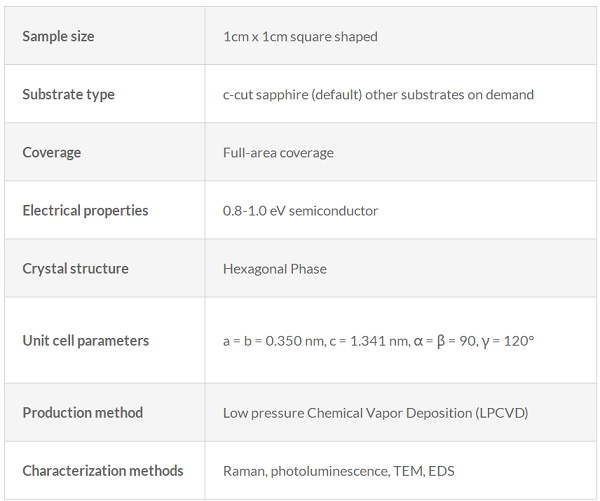Click the Electrical properties label

tap(85, 211)
